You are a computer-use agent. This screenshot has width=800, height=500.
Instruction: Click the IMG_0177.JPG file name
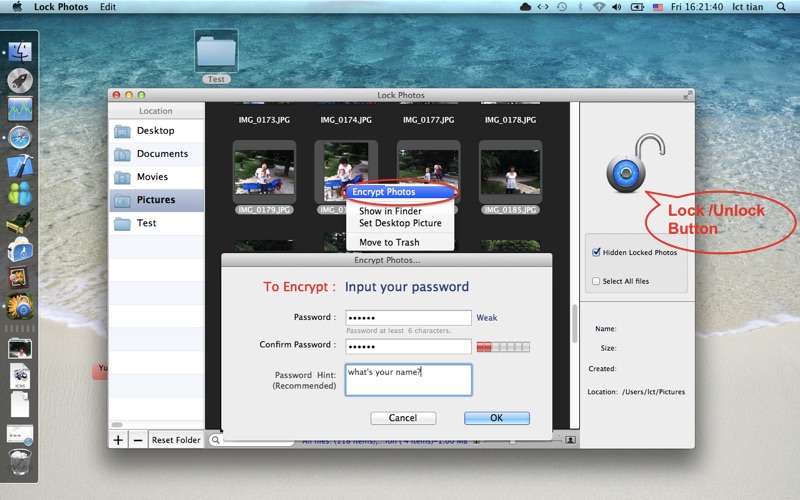point(429,120)
